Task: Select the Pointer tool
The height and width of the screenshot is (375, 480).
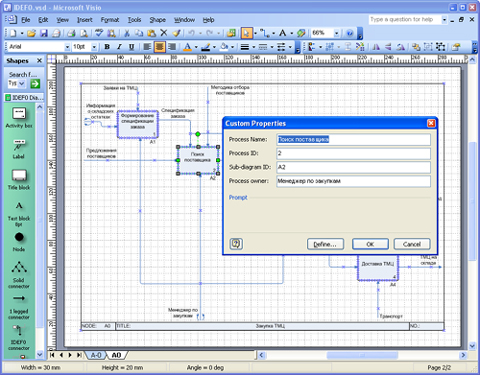Action: pos(246,33)
